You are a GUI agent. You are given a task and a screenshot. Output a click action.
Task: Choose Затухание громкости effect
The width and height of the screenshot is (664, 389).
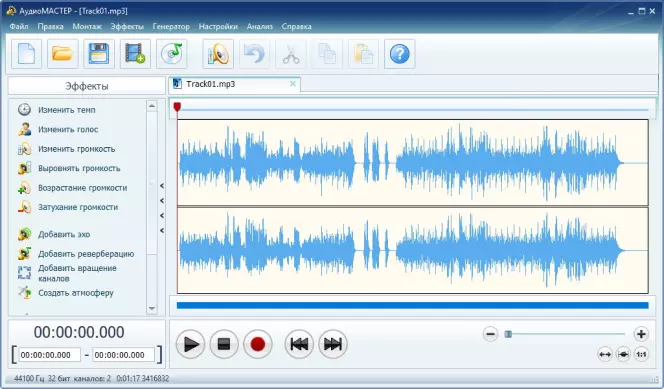[78, 207]
